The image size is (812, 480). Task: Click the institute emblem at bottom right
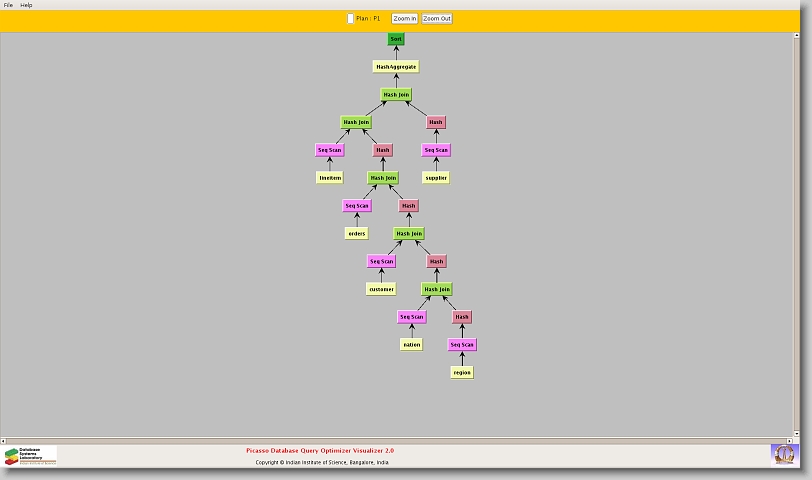coord(785,454)
